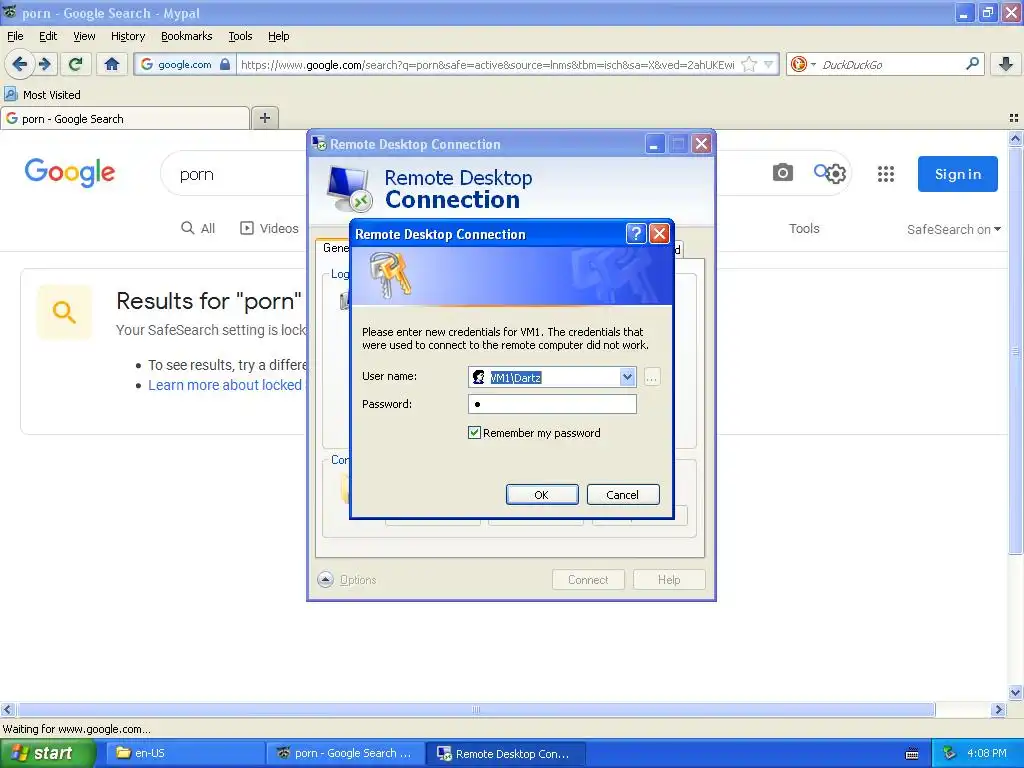The image size is (1024, 768).
Task: Open the View menu
Action: (x=84, y=36)
